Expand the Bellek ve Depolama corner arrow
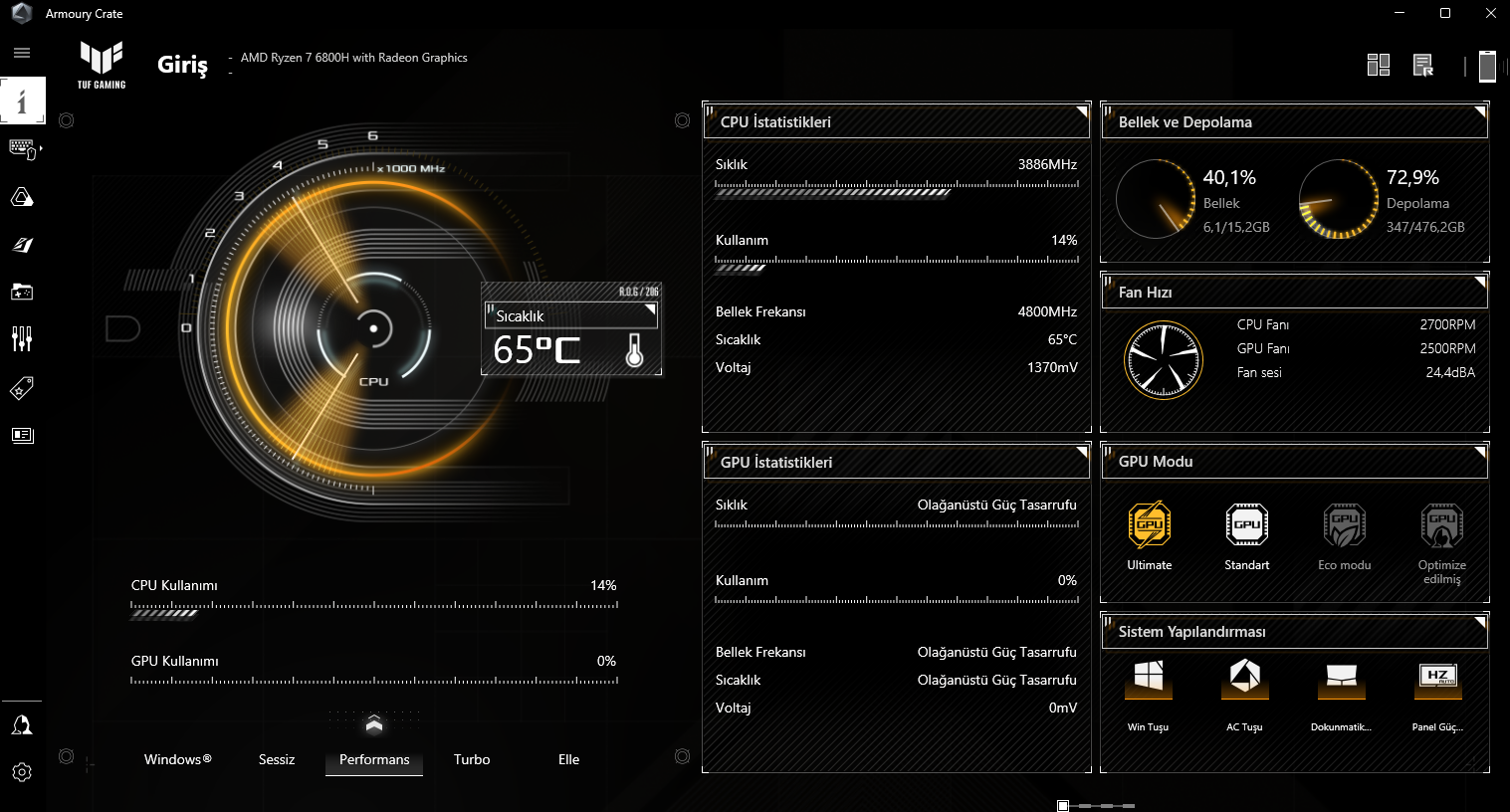Image resolution: width=1510 pixels, height=812 pixels. click(1480, 111)
